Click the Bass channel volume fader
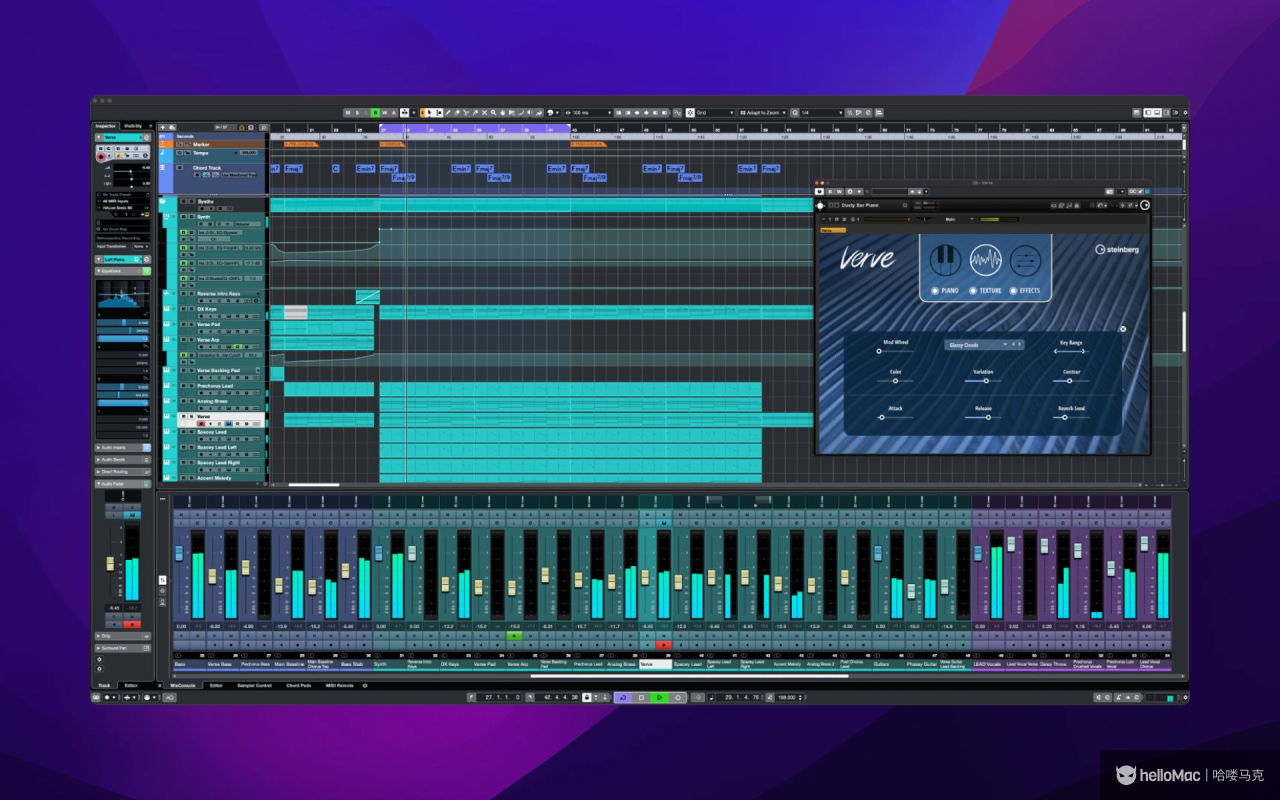 pos(179,553)
